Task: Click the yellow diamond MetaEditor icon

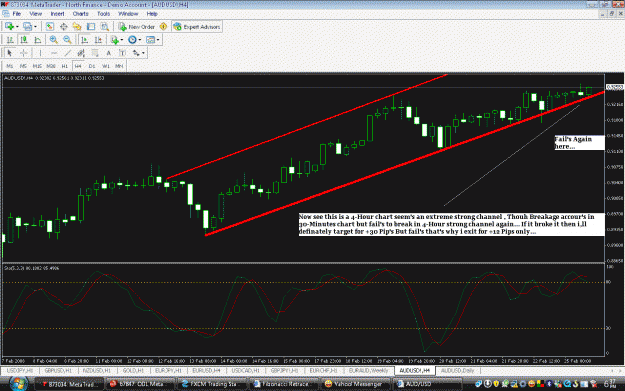Action: (163, 27)
